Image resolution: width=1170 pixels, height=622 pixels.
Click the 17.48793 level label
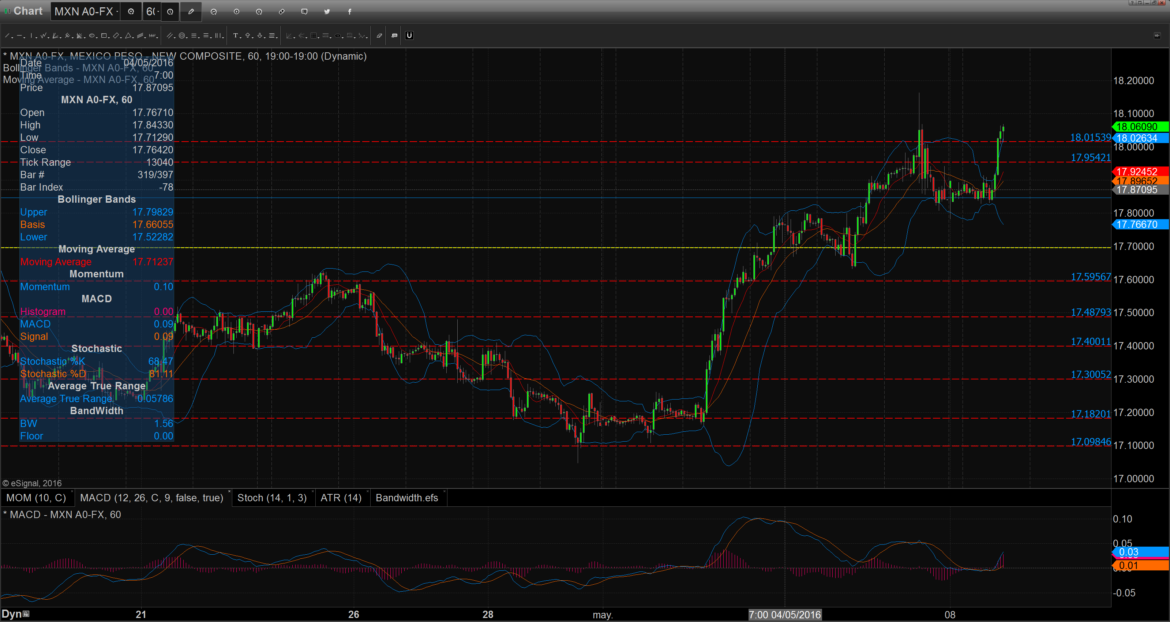click(1091, 312)
